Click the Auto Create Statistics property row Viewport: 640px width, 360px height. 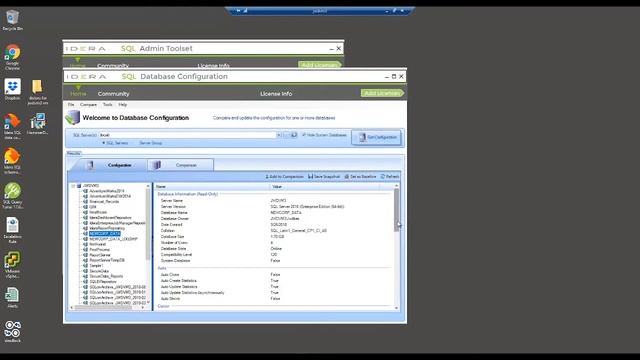[x=273, y=281]
